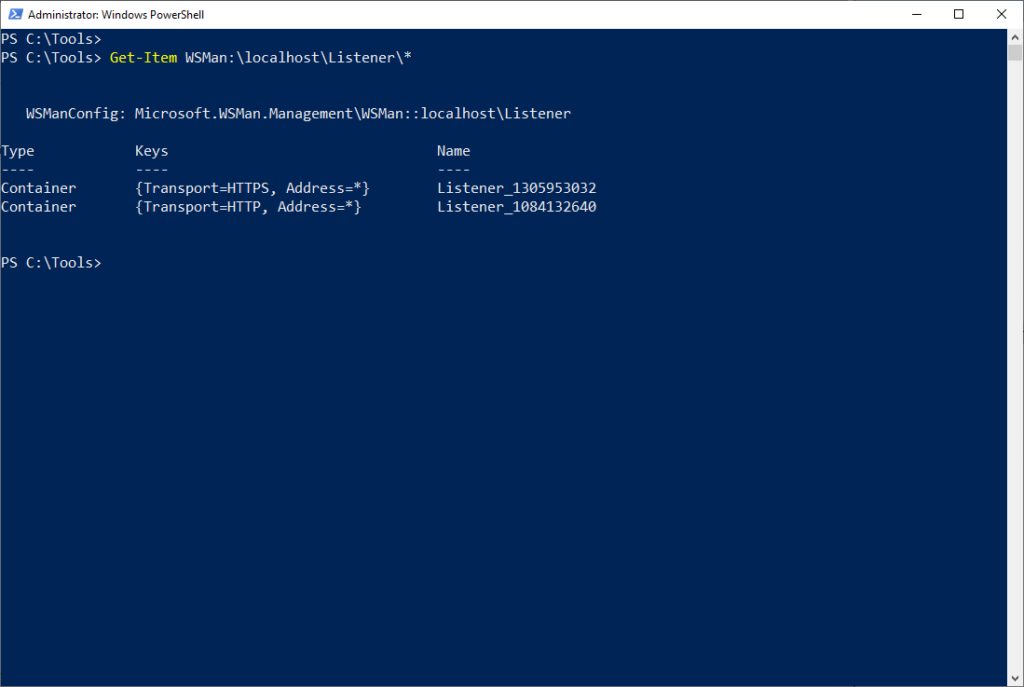Close the PowerShell window
The image size is (1024, 687).
1001,14
